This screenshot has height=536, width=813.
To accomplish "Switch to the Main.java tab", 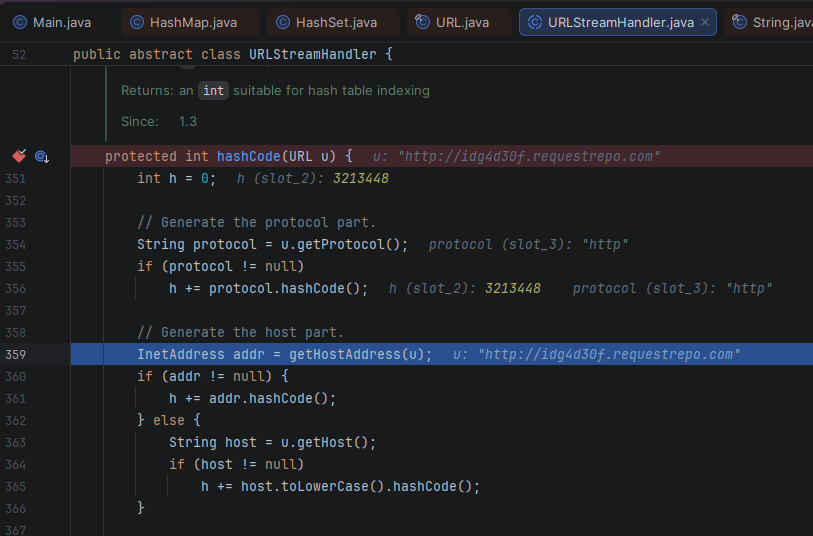I will [x=61, y=22].
